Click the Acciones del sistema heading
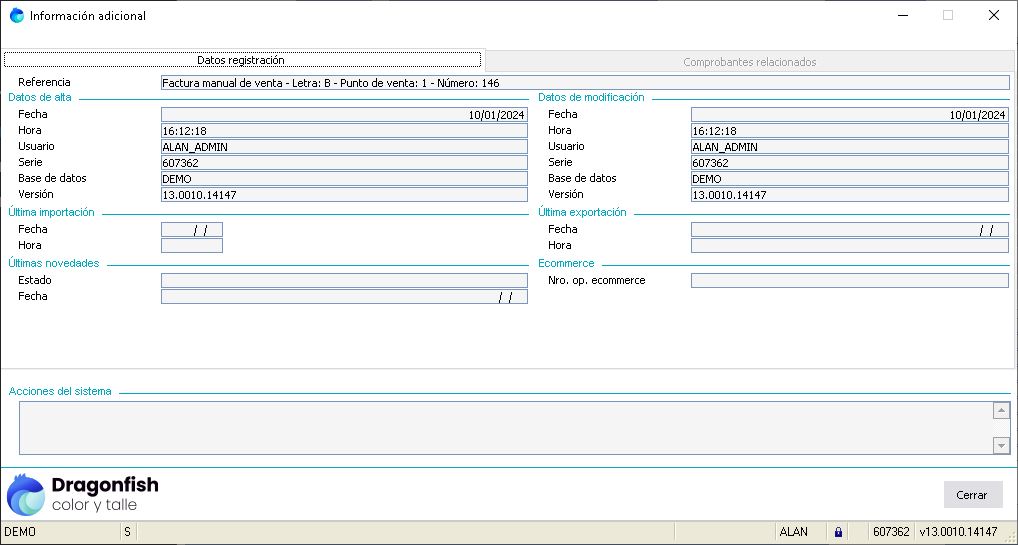The width and height of the screenshot is (1018, 545). 60,391
